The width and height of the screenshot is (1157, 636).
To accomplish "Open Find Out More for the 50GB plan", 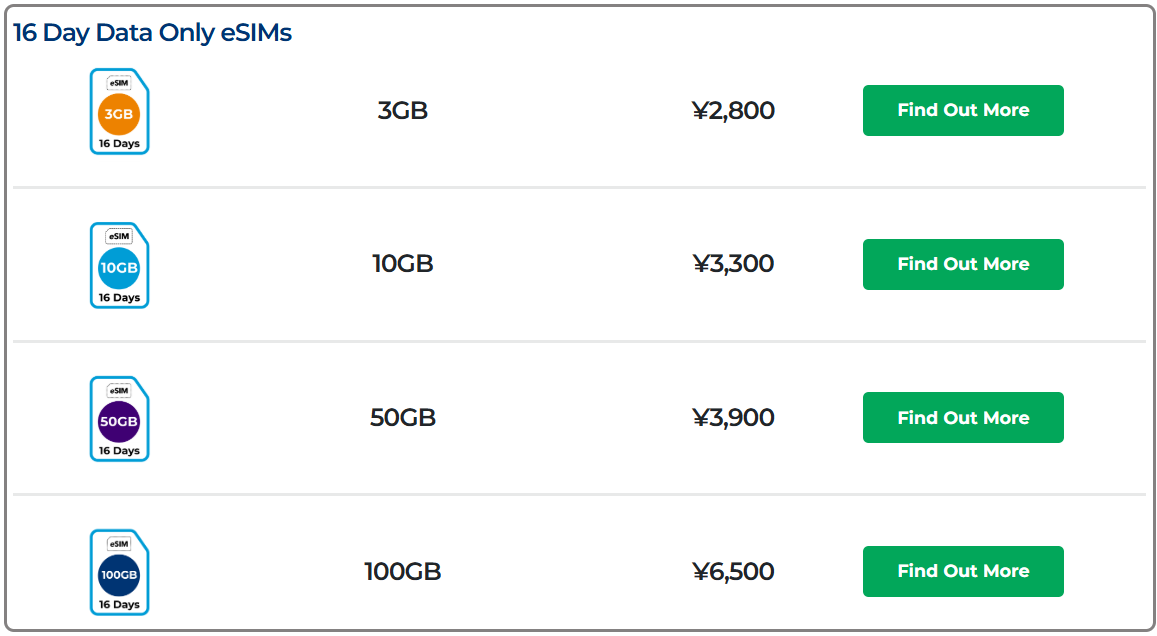I will click(x=963, y=418).
